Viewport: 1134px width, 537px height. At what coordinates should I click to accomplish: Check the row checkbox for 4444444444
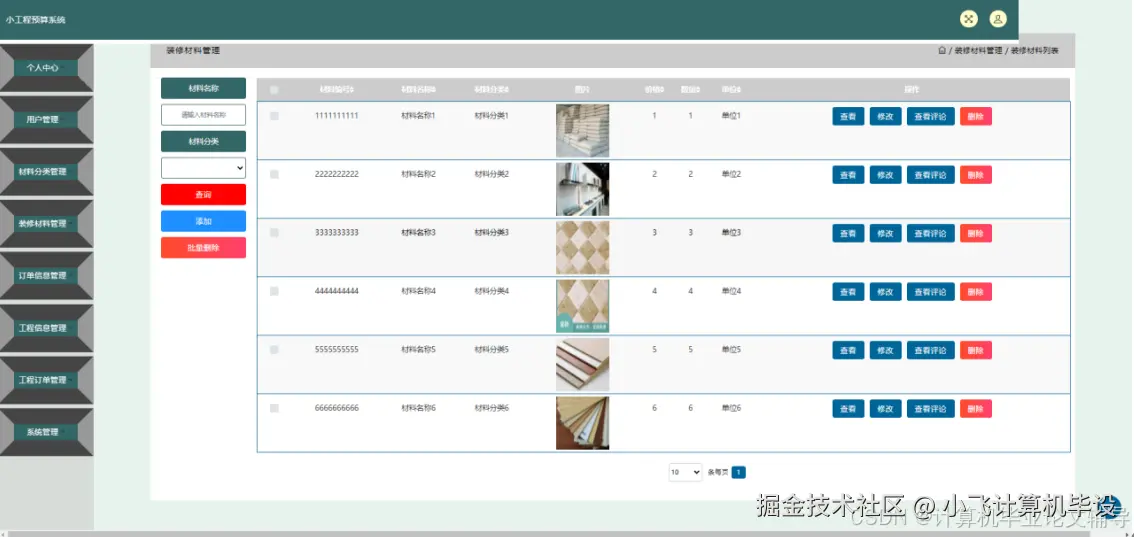pyautogui.click(x=274, y=291)
